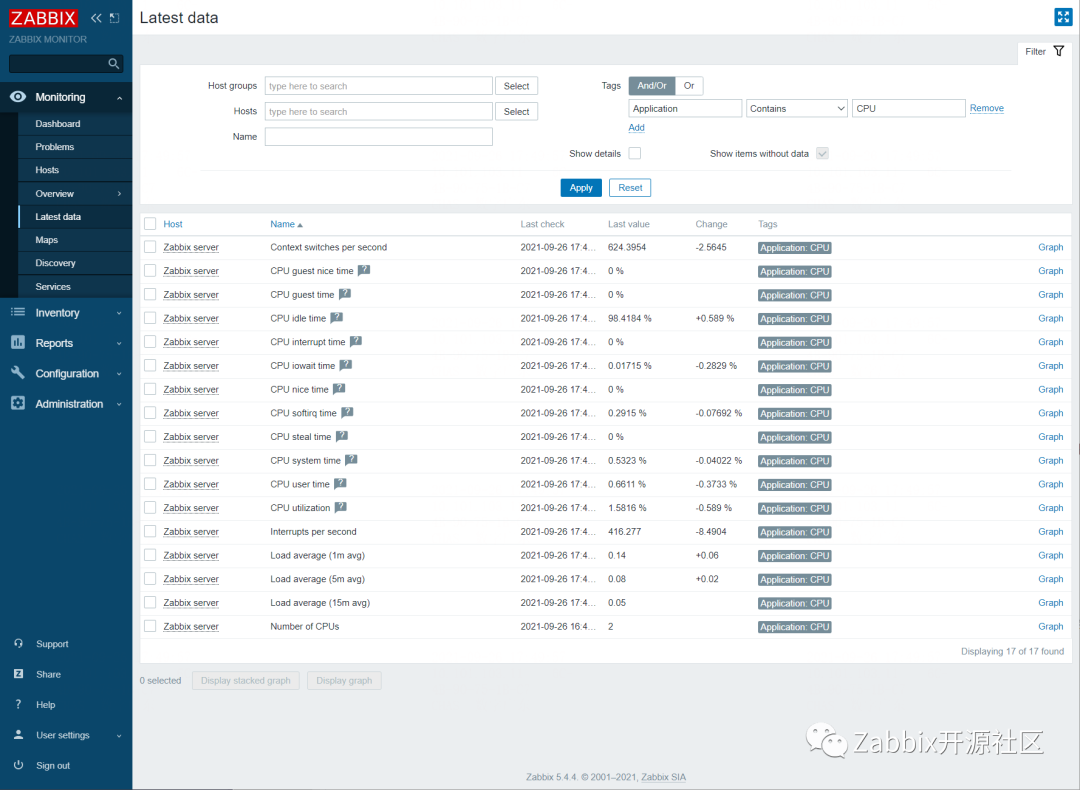Open the Contains tag operator dropdown

(x=796, y=108)
